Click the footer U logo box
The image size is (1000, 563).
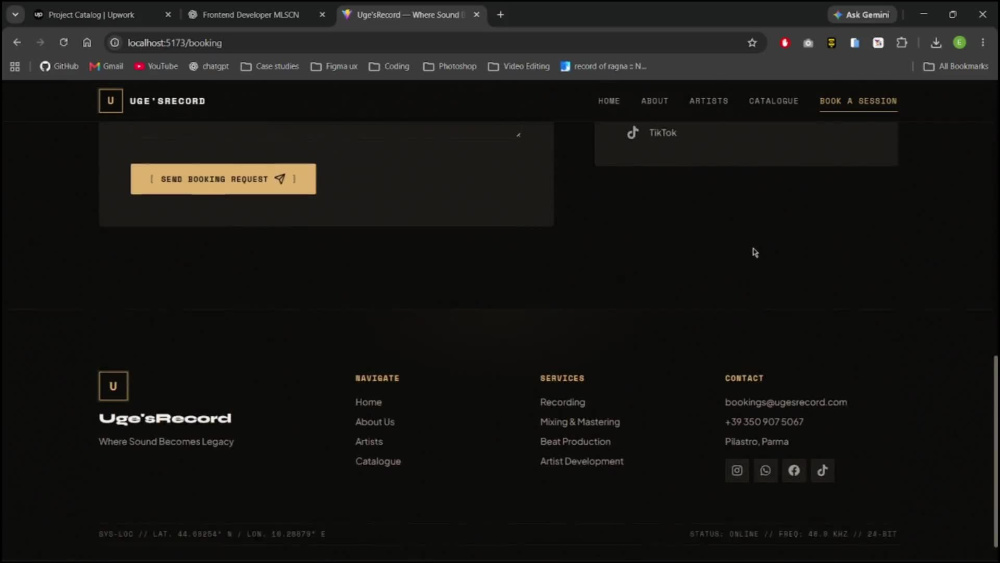click(114, 386)
